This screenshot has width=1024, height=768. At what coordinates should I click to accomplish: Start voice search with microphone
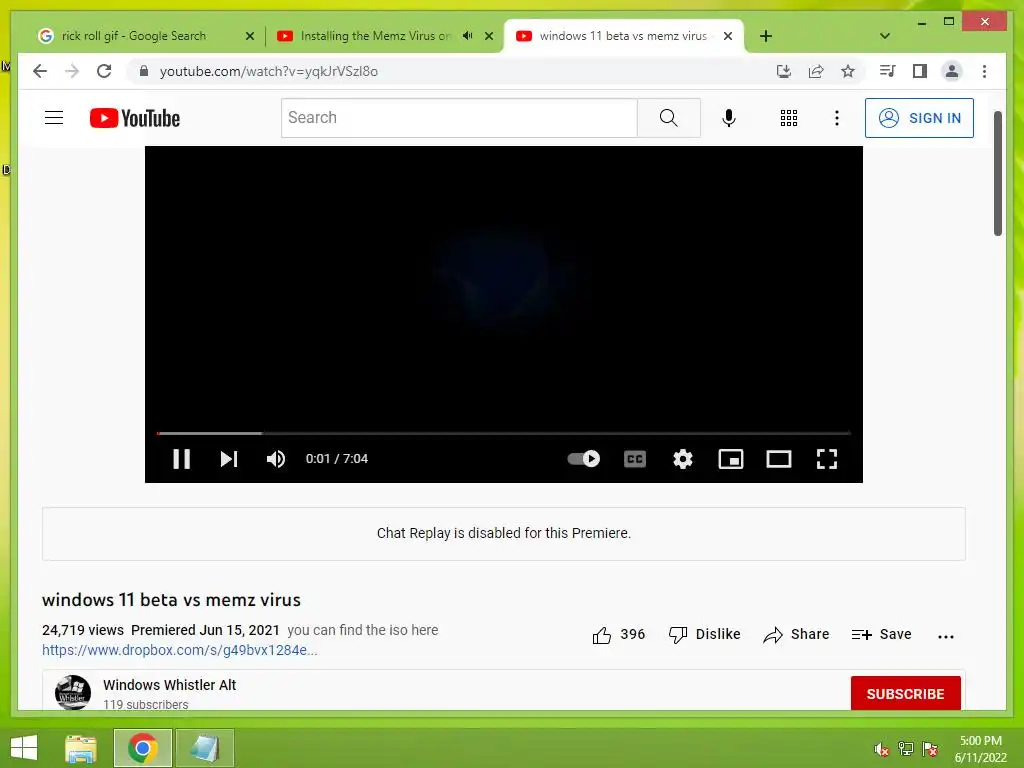[x=729, y=118]
